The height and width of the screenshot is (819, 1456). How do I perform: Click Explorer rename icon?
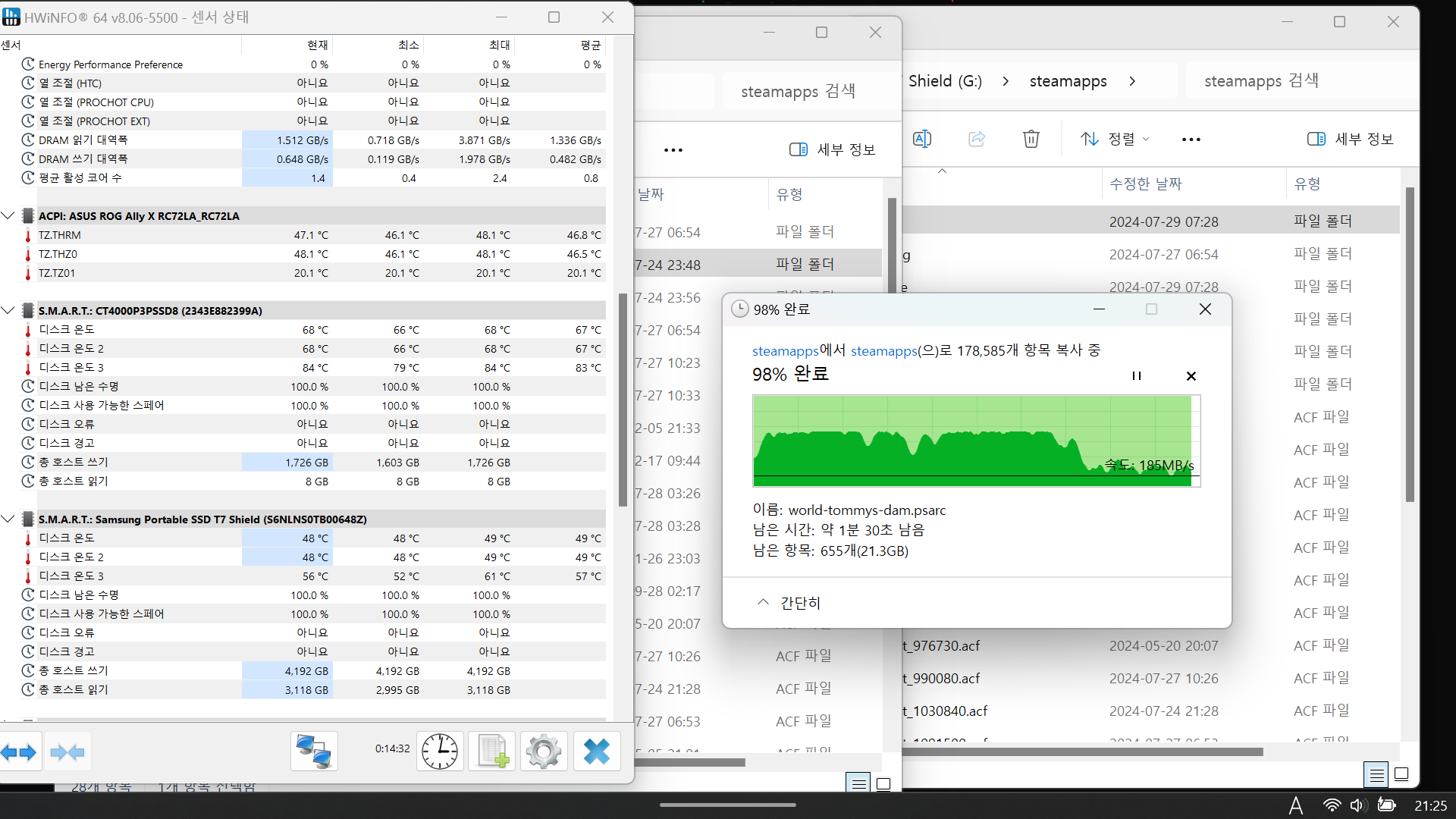922,139
